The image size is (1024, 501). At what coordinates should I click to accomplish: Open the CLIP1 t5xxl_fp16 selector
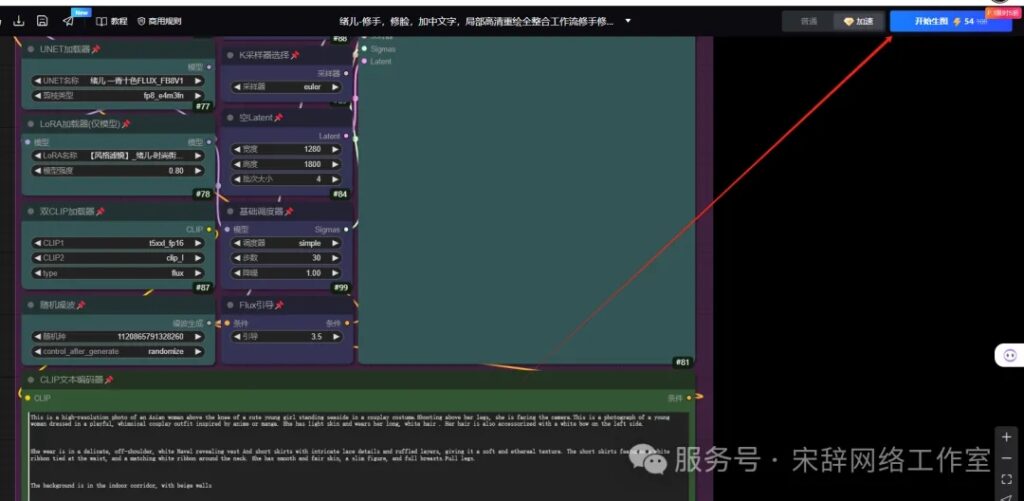pos(118,243)
